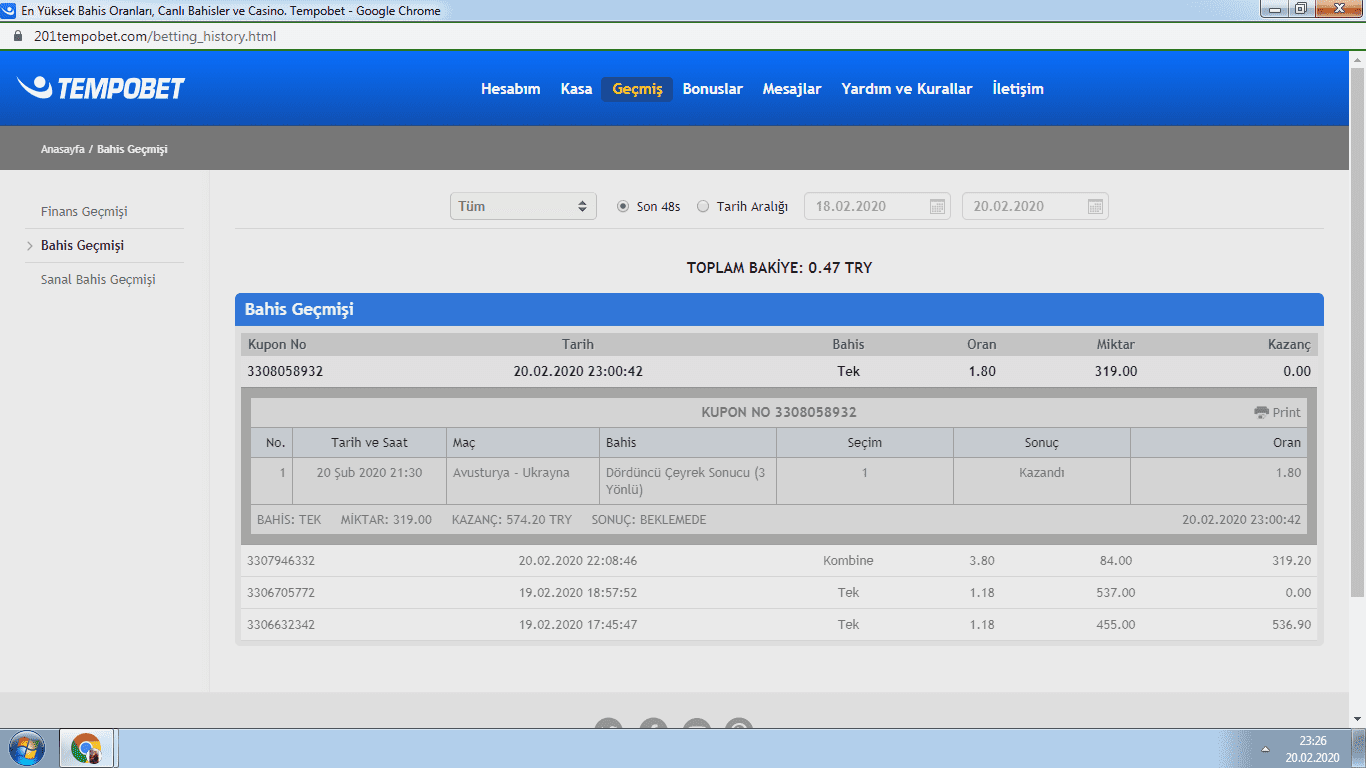Expand coupon row 3306705772
1366x768 pixels.
coord(779,593)
